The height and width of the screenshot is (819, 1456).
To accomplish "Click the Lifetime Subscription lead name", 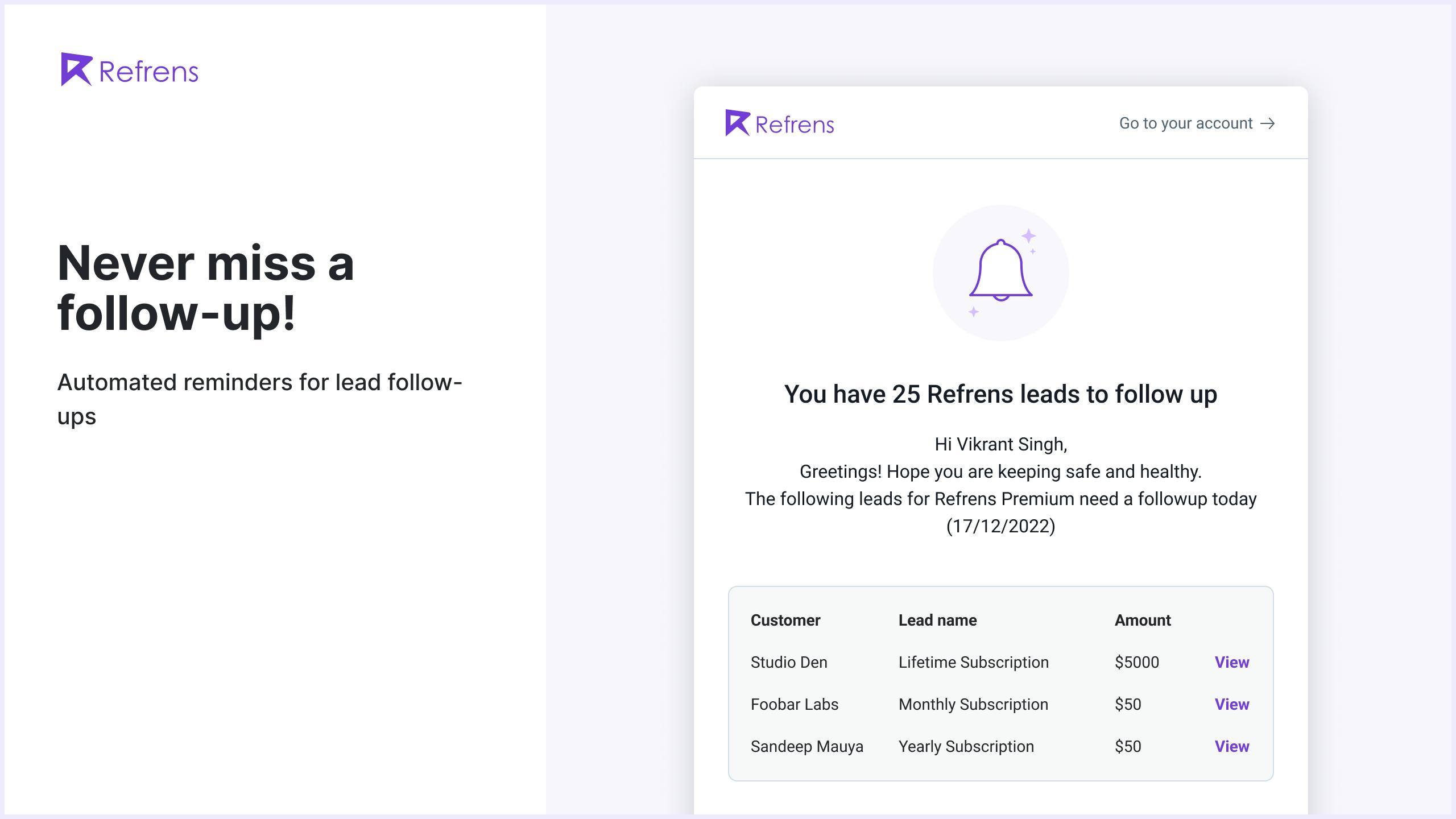I will pos(974,662).
